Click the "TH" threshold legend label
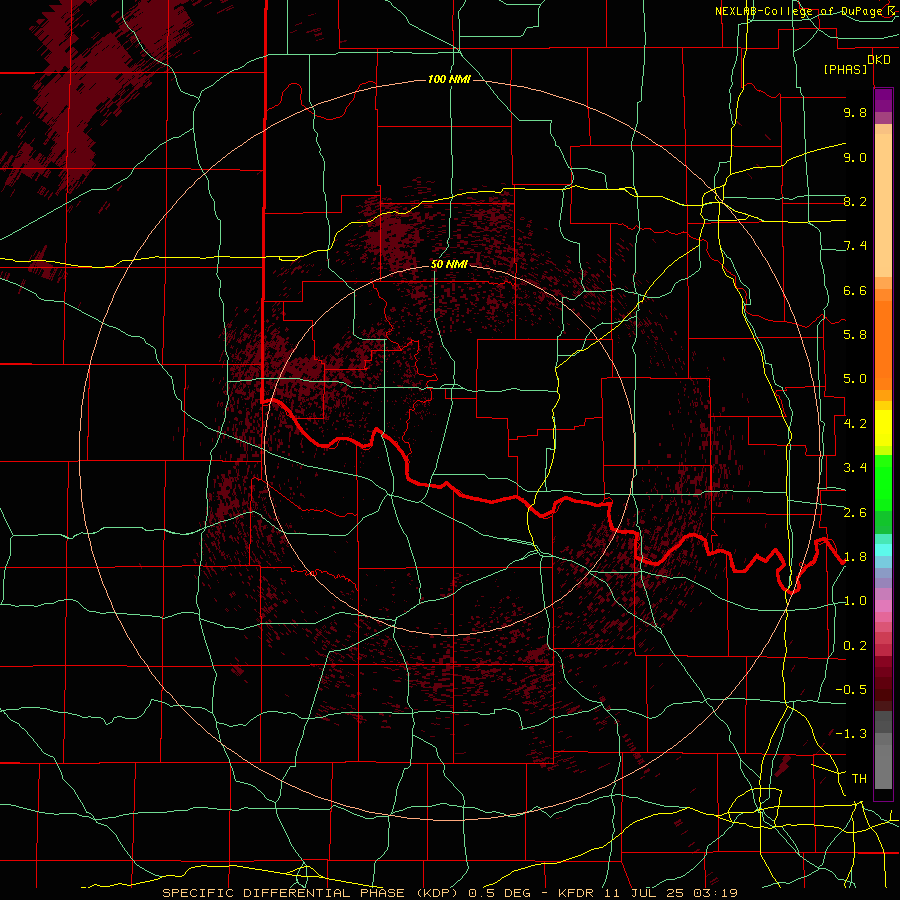This screenshot has width=900, height=900. (859, 779)
